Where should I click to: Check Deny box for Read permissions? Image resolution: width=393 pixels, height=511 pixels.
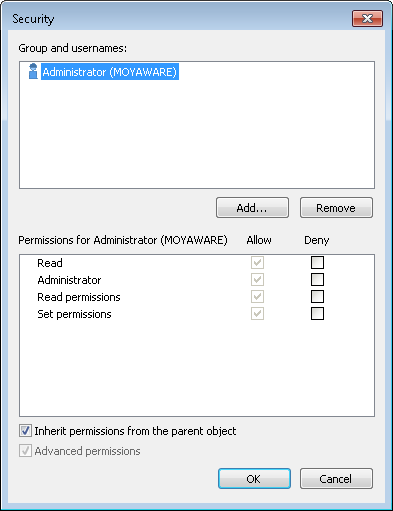click(317, 296)
